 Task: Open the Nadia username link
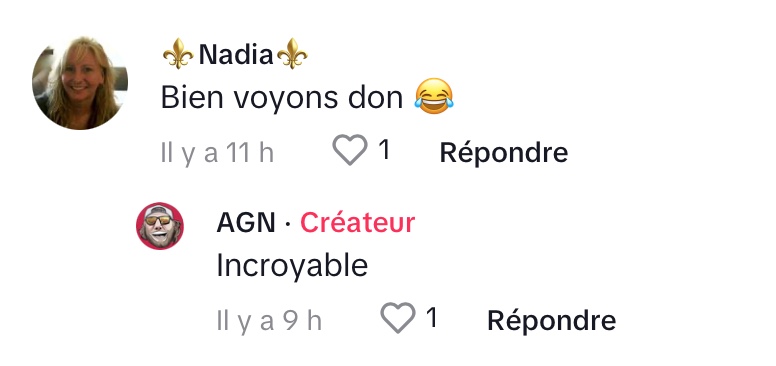[x=236, y=54]
